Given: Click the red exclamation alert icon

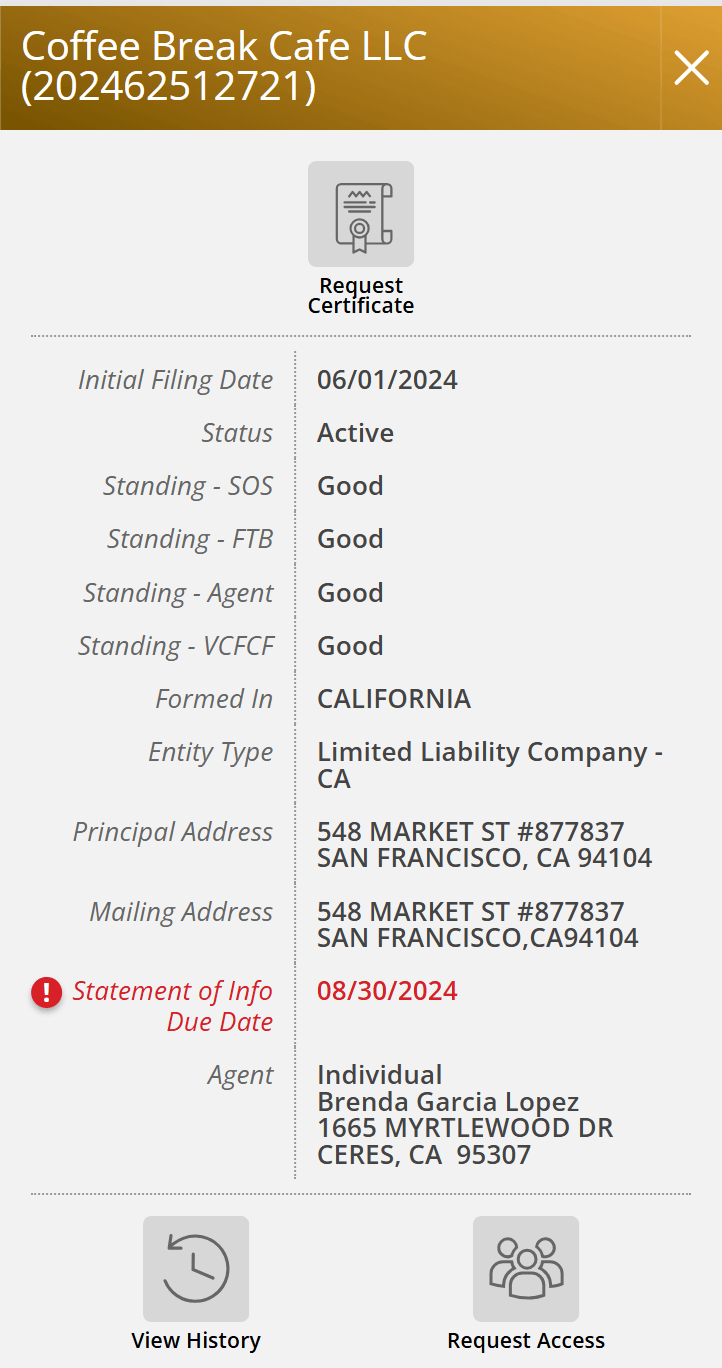Looking at the screenshot, I should click(46, 992).
